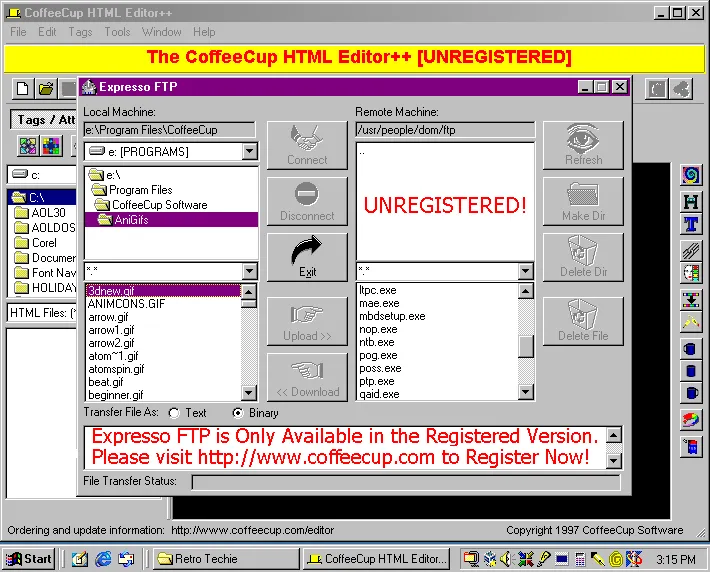
Task: Click the paint palette icon in right toolbar
Action: pyautogui.click(x=691, y=420)
